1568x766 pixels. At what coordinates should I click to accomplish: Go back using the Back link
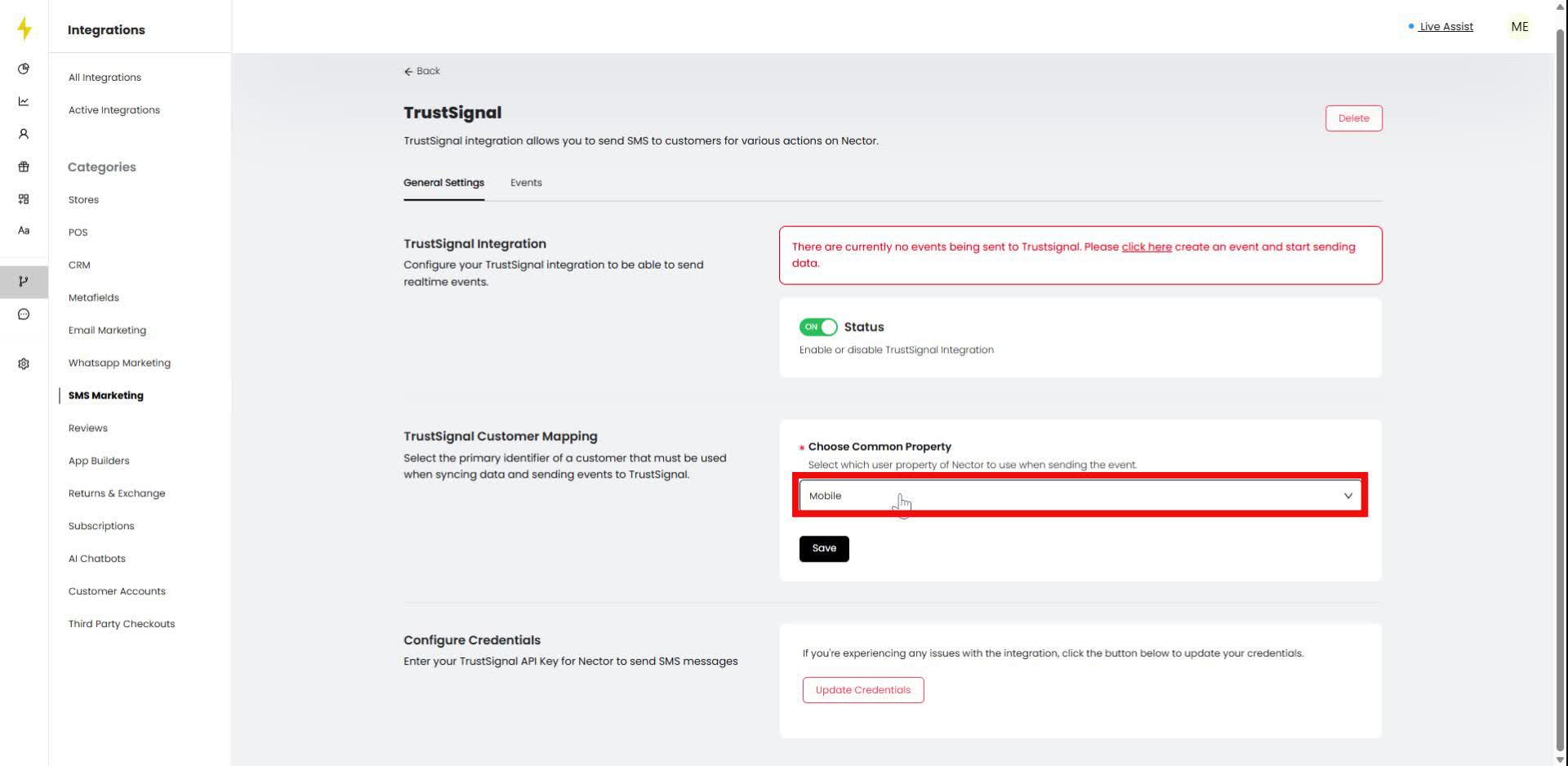[422, 71]
